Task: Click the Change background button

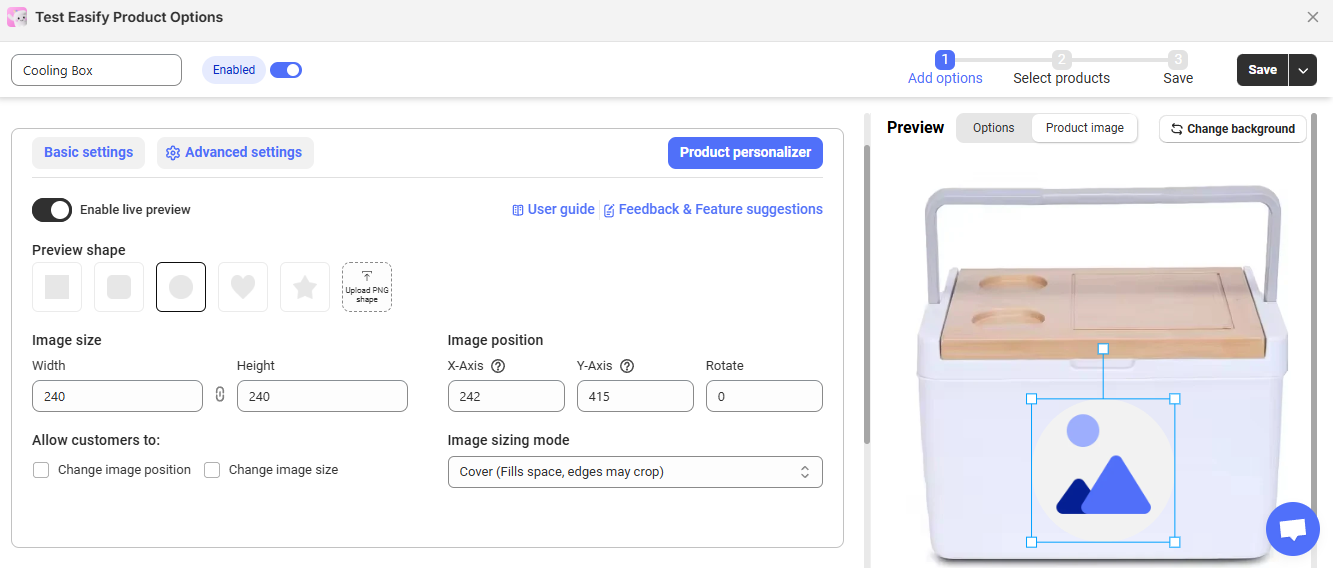Action: (x=1233, y=129)
